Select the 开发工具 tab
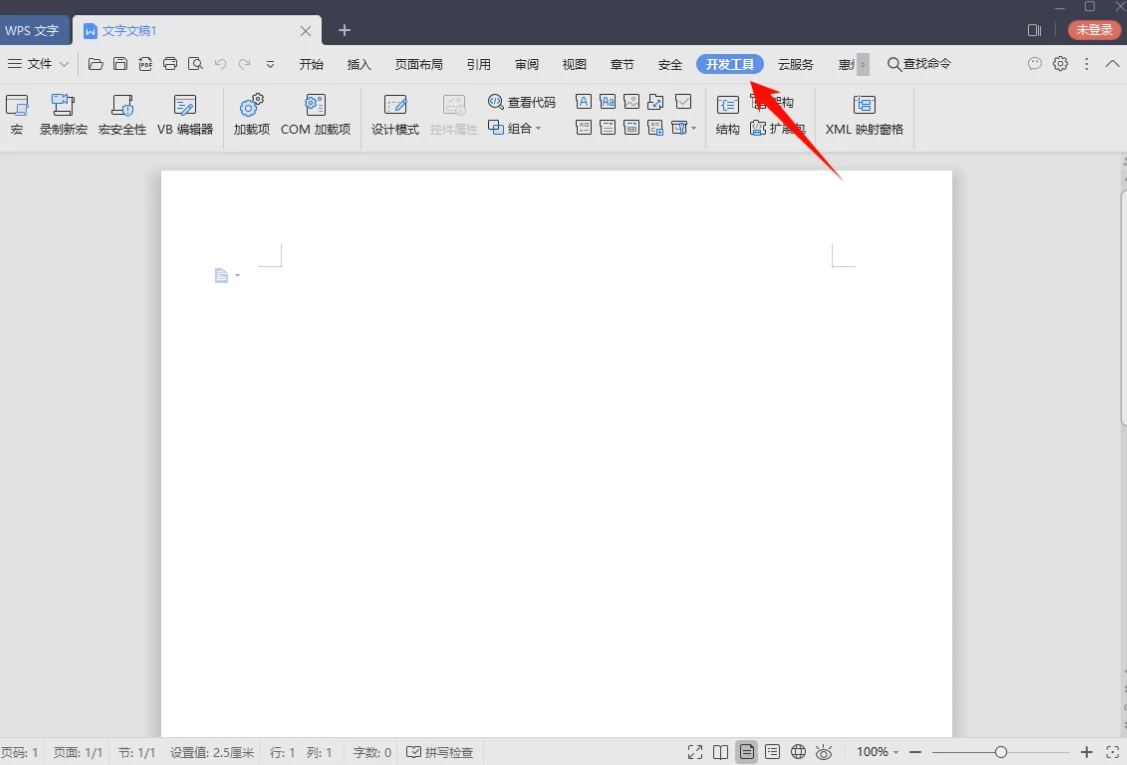The width and height of the screenshot is (1127, 765). pos(730,65)
